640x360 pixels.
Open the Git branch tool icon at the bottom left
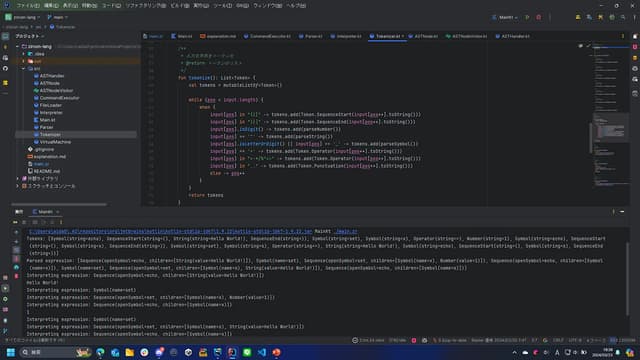click(x=5, y=331)
